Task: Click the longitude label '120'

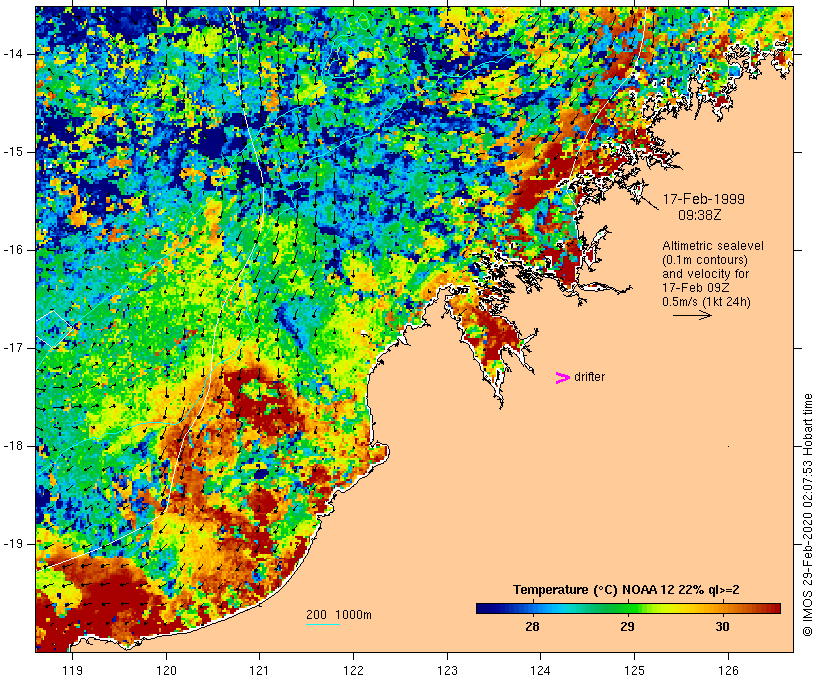Action: pyautogui.click(x=166, y=670)
